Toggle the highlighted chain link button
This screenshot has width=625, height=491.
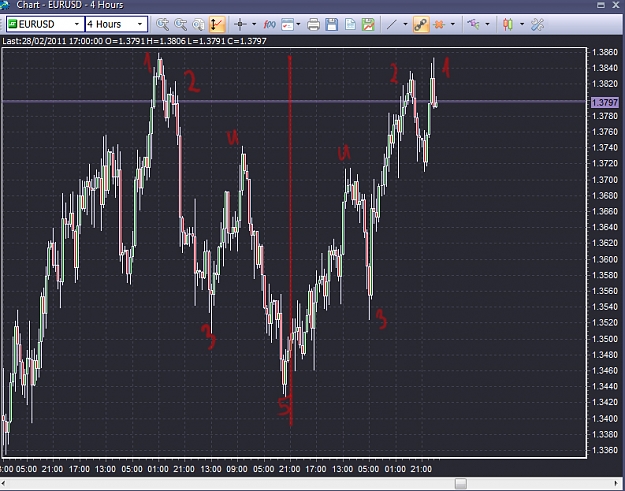pos(421,24)
